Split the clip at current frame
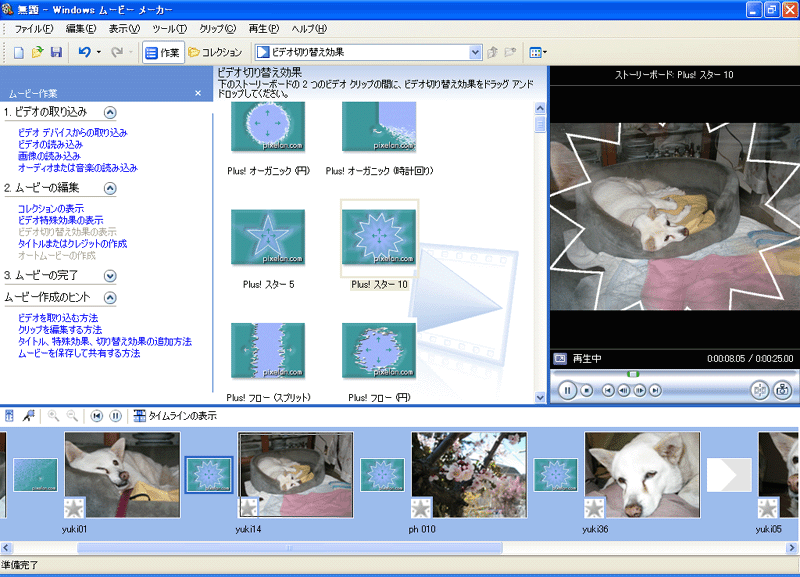The image size is (800, 577). coord(759,391)
